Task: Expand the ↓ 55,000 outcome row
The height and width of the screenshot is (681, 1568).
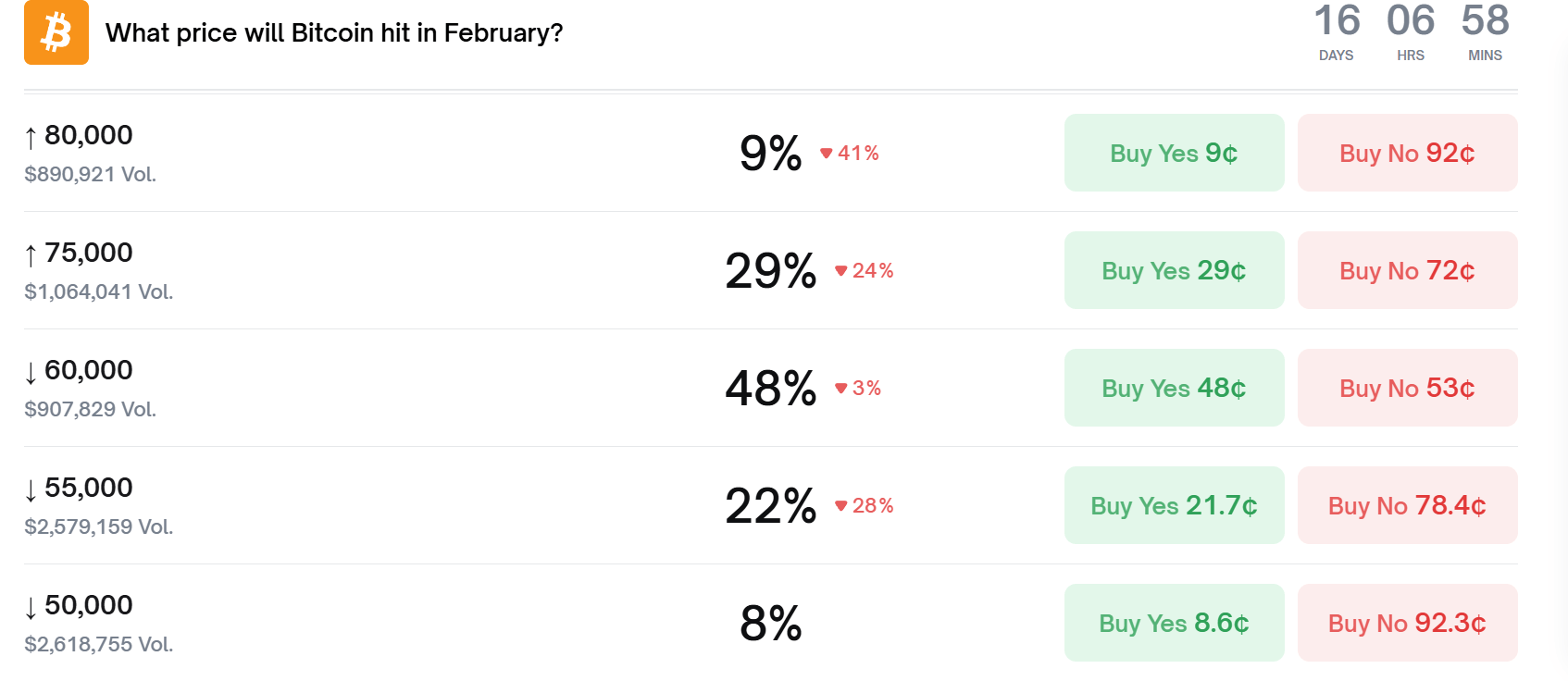Action: (x=89, y=488)
